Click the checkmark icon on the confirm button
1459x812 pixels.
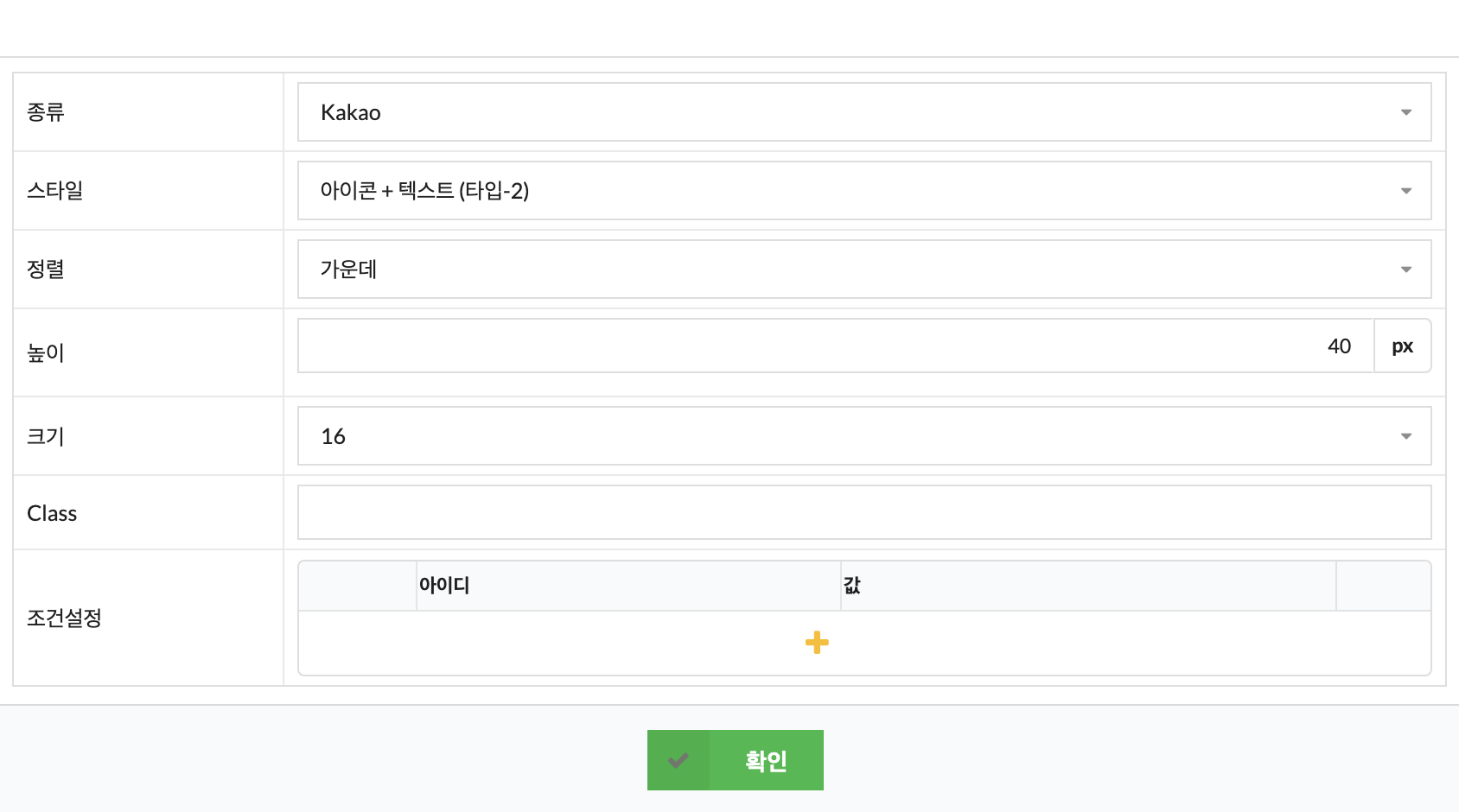(x=679, y=760)
